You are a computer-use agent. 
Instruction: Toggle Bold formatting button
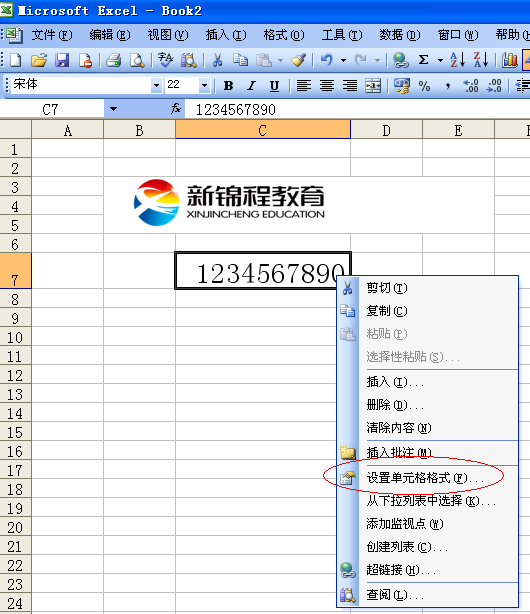point(228,85)
